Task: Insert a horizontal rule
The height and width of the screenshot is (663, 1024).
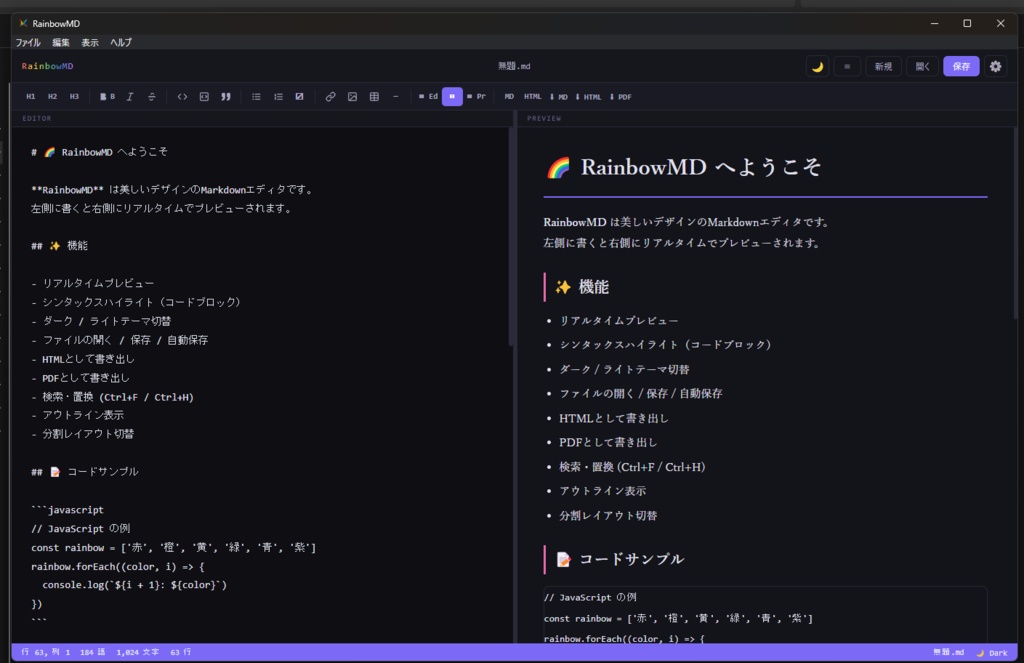Action: tap(396, 96)
